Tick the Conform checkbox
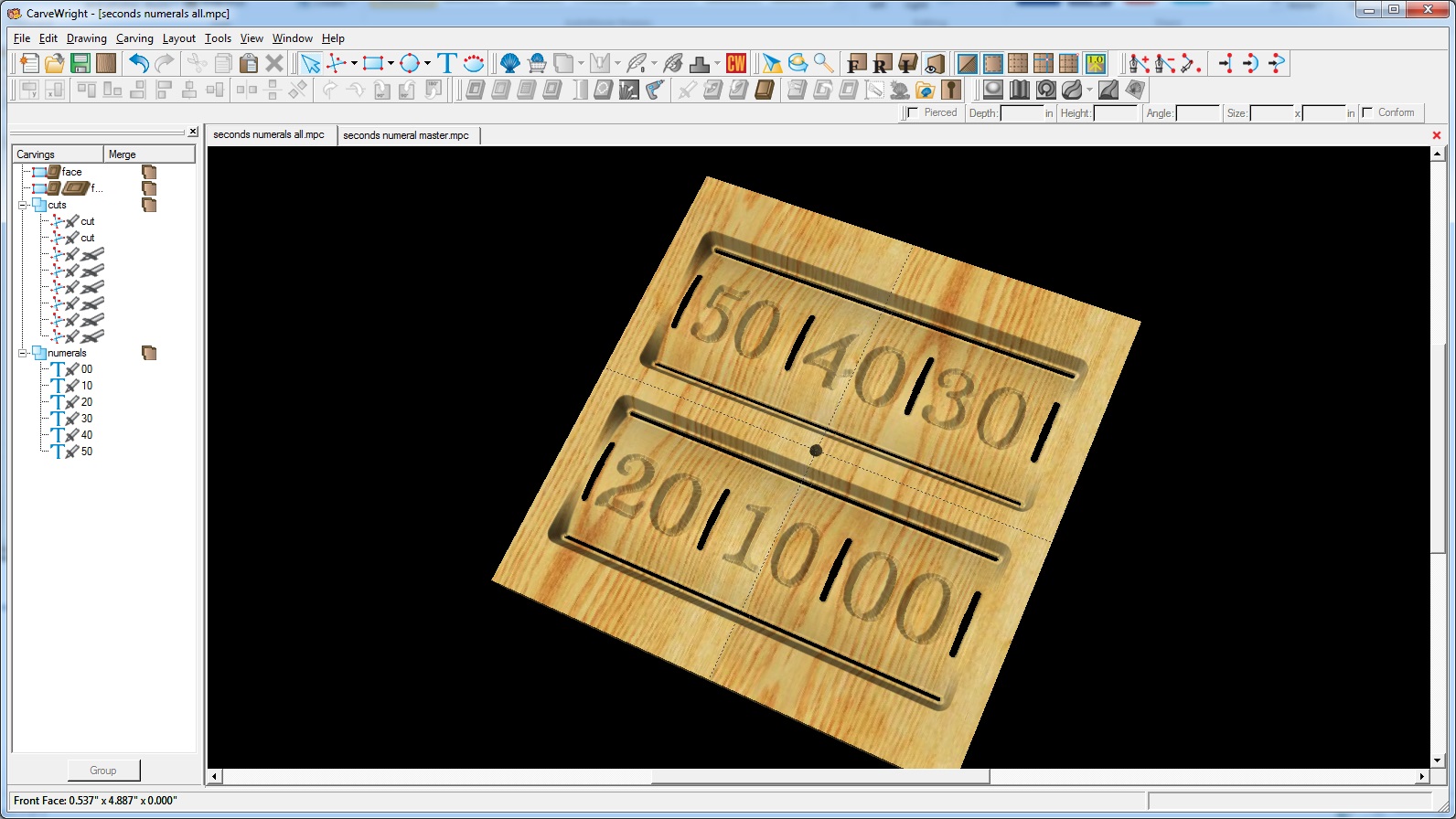This screenshot has height=819, width=1456. (1367, 112)
